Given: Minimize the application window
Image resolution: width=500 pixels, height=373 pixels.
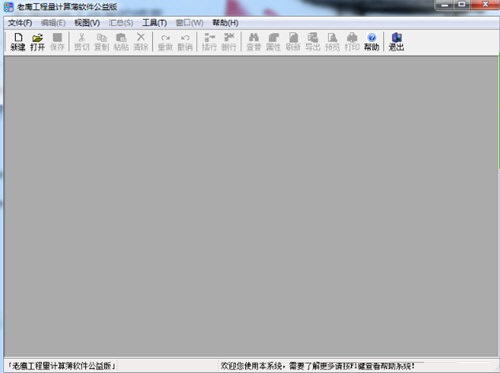Looking at the screenshot, I should [x=444, y=5].
